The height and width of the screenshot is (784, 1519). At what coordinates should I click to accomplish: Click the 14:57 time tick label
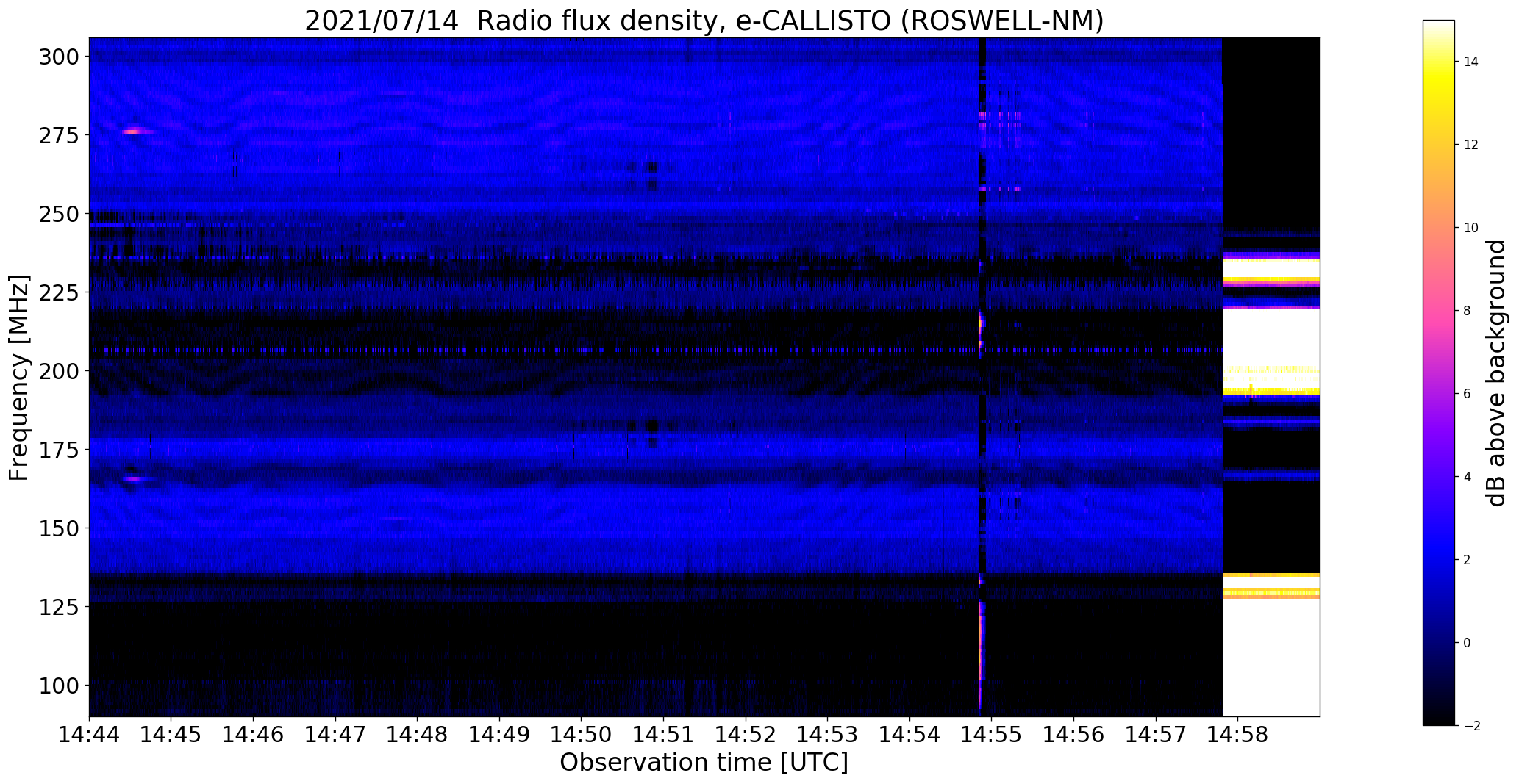coord(1156,734)
